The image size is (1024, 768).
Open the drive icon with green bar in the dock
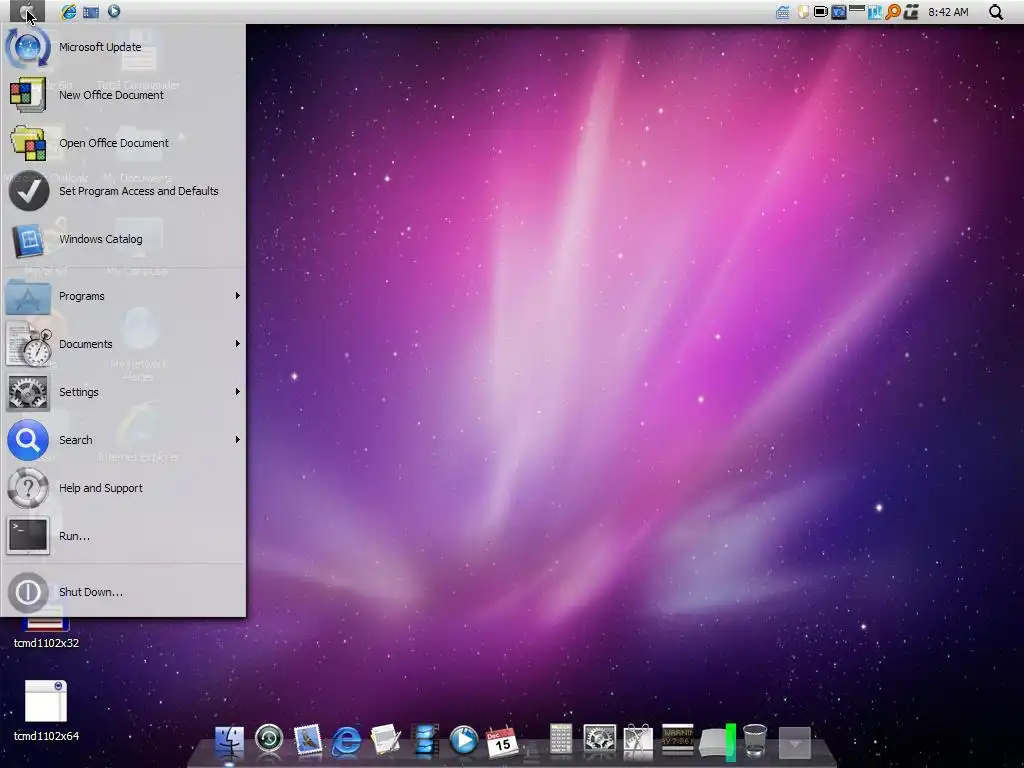click(718, 742)
